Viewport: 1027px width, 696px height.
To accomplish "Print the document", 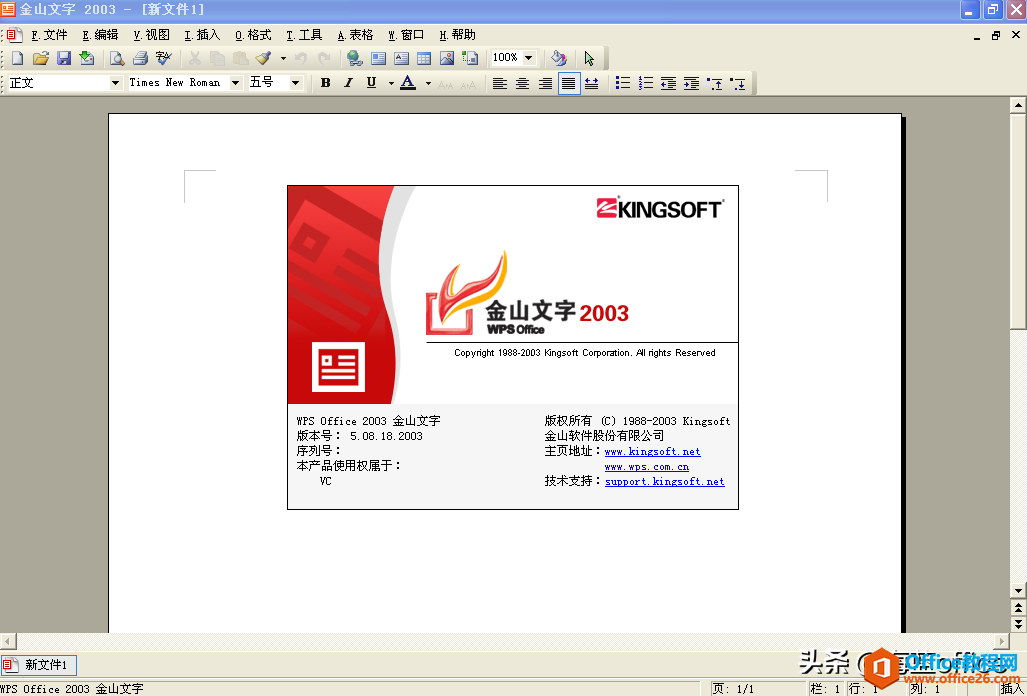I will tap(140, 58).
